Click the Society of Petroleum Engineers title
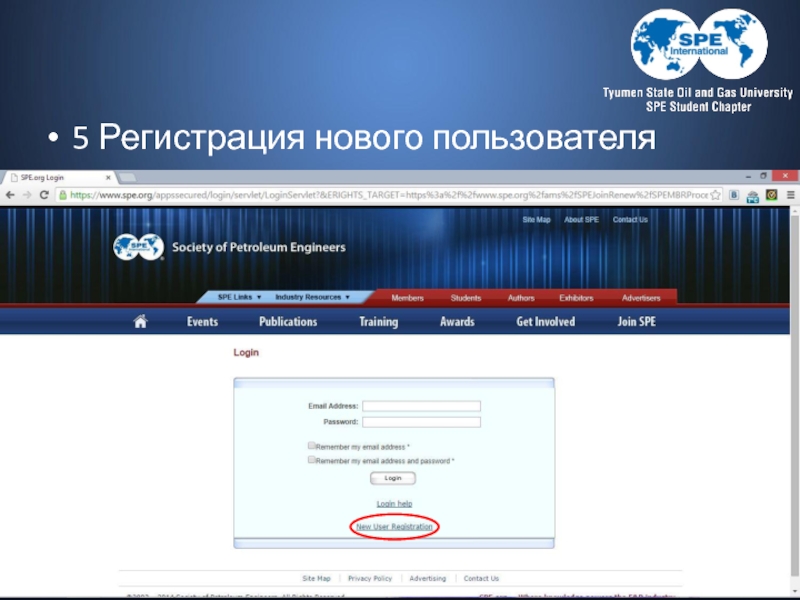800x600 pixels. tap(259, 247)
